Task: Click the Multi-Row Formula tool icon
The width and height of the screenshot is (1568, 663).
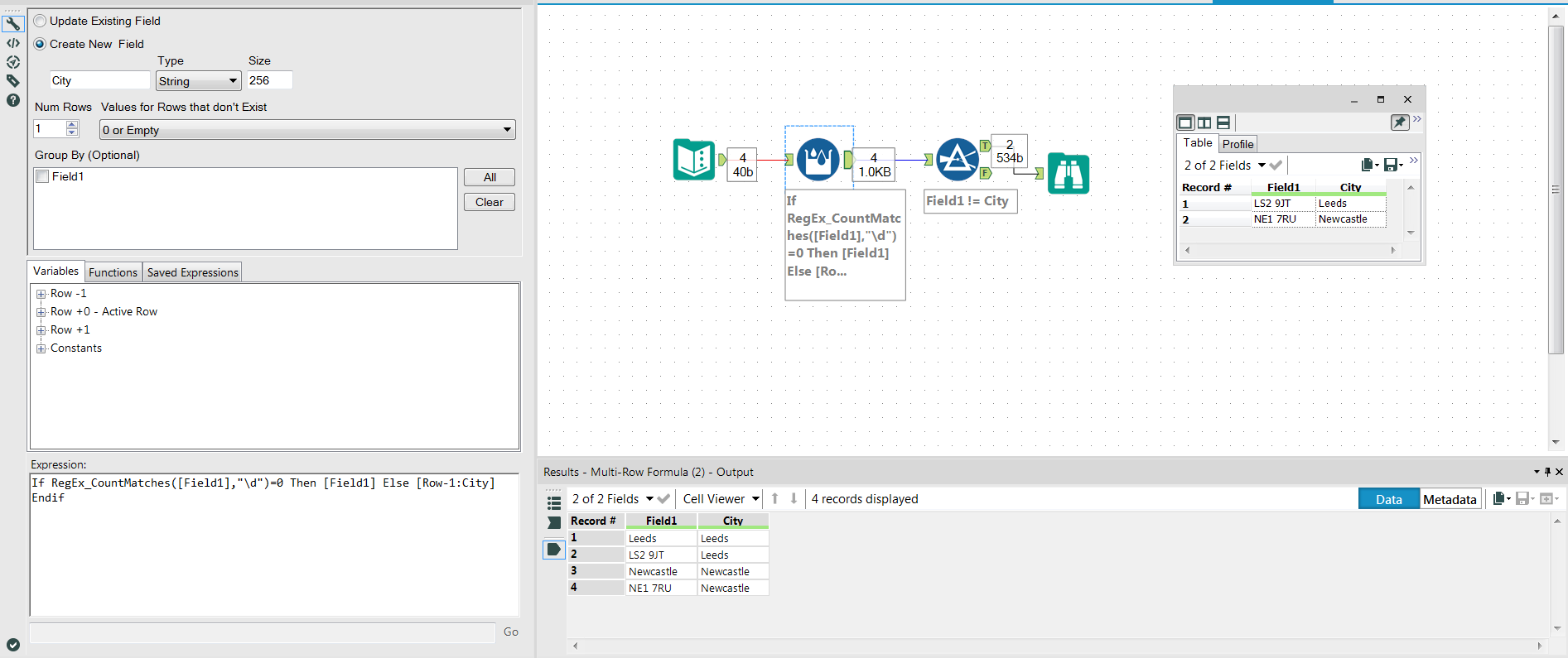Action: coord(818,159)
